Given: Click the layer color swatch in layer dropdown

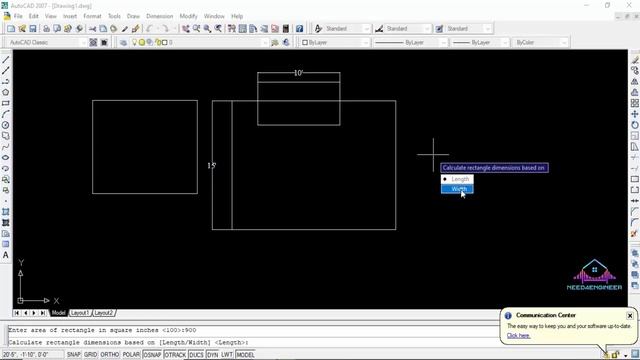Looking at the screenshot, I should click(165, 42).
